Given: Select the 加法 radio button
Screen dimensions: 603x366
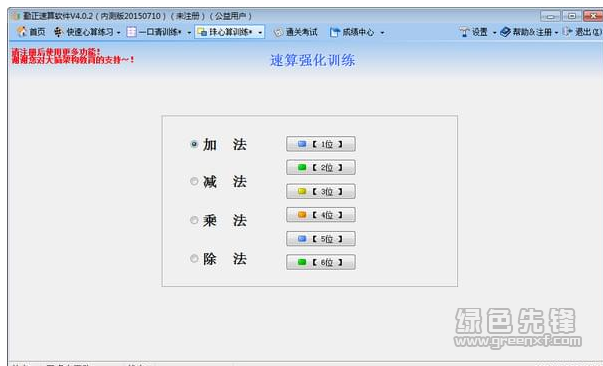Looking at the screenshot, I should (x=194, y=144).
